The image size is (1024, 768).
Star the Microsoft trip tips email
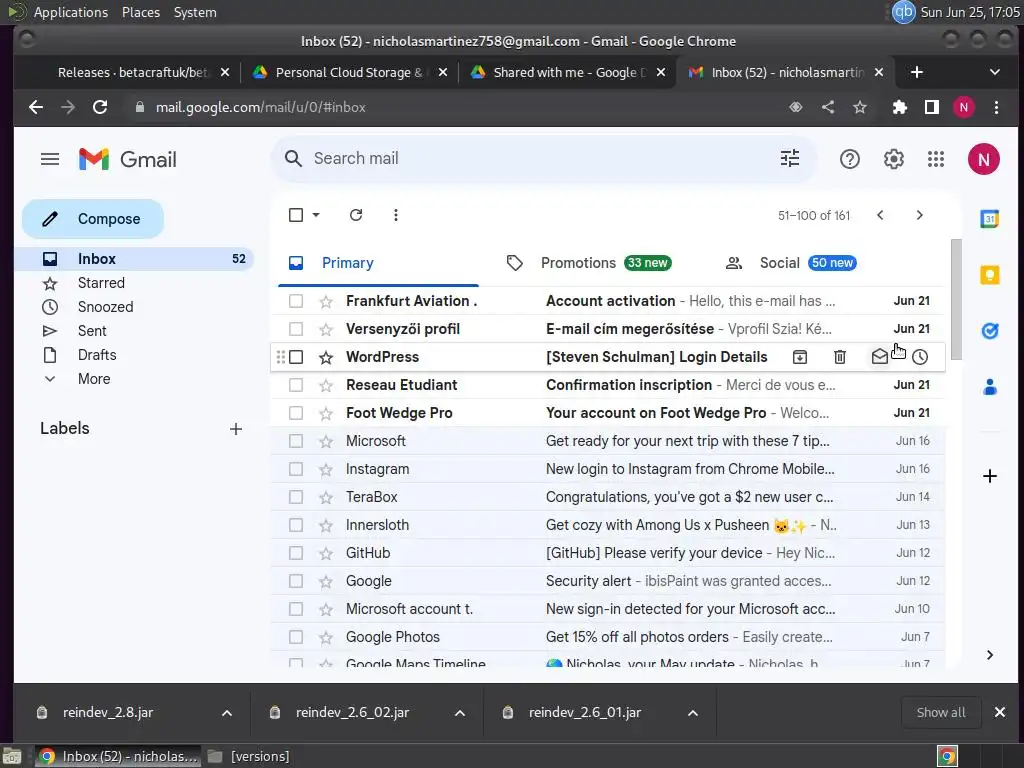326,441
